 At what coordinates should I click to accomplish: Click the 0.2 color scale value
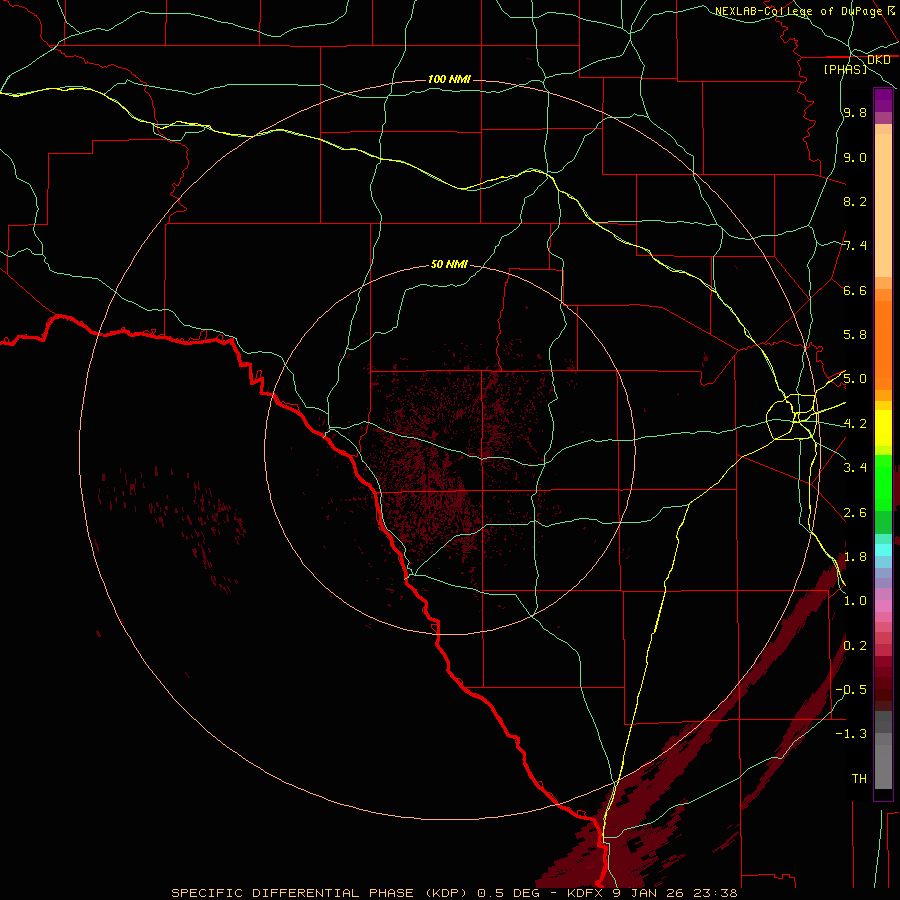pyautogui.click(x=855, y=646)
